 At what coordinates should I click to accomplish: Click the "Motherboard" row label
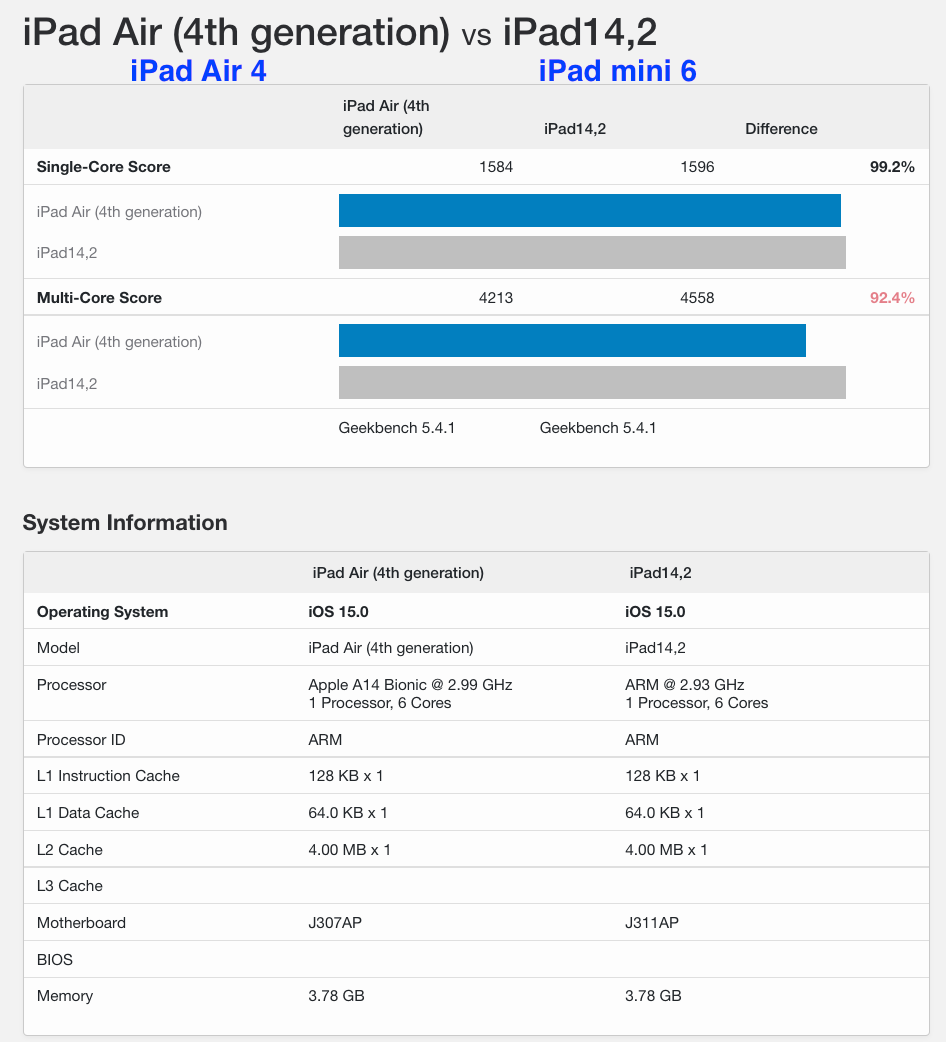tap(81, 923)
